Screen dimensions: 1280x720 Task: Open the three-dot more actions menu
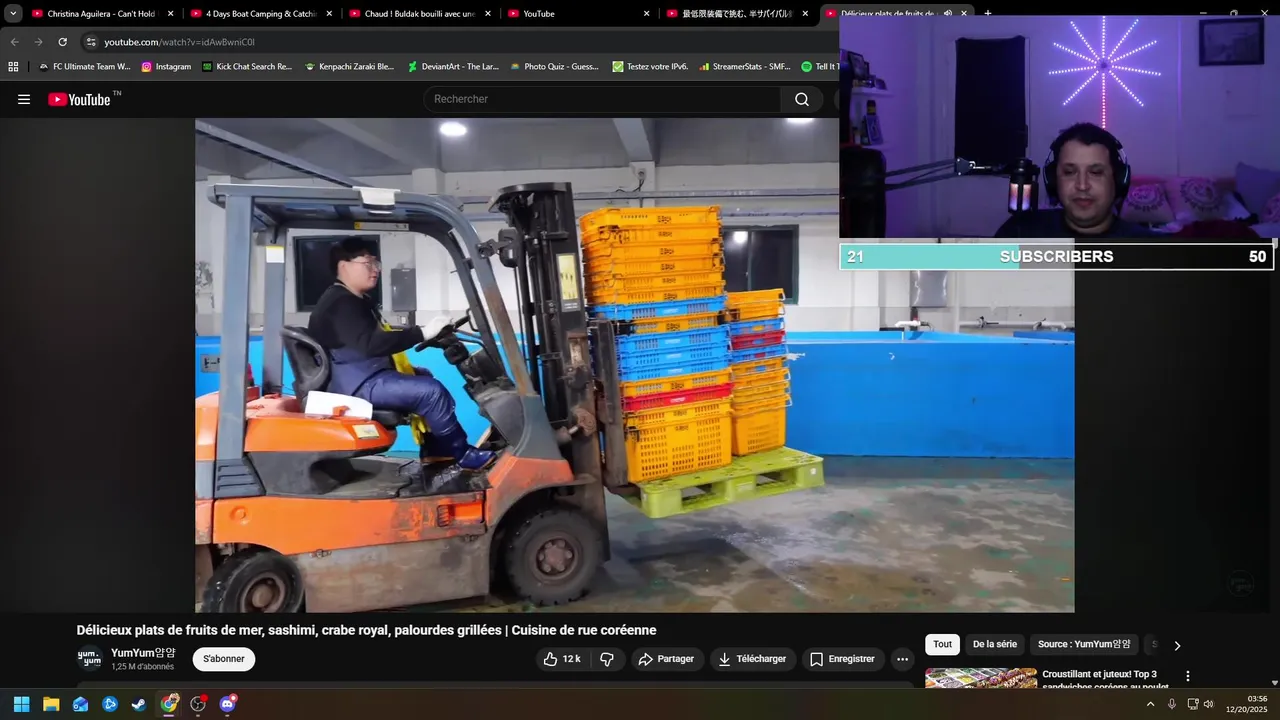pyautogui.click(x=902, y=659)
